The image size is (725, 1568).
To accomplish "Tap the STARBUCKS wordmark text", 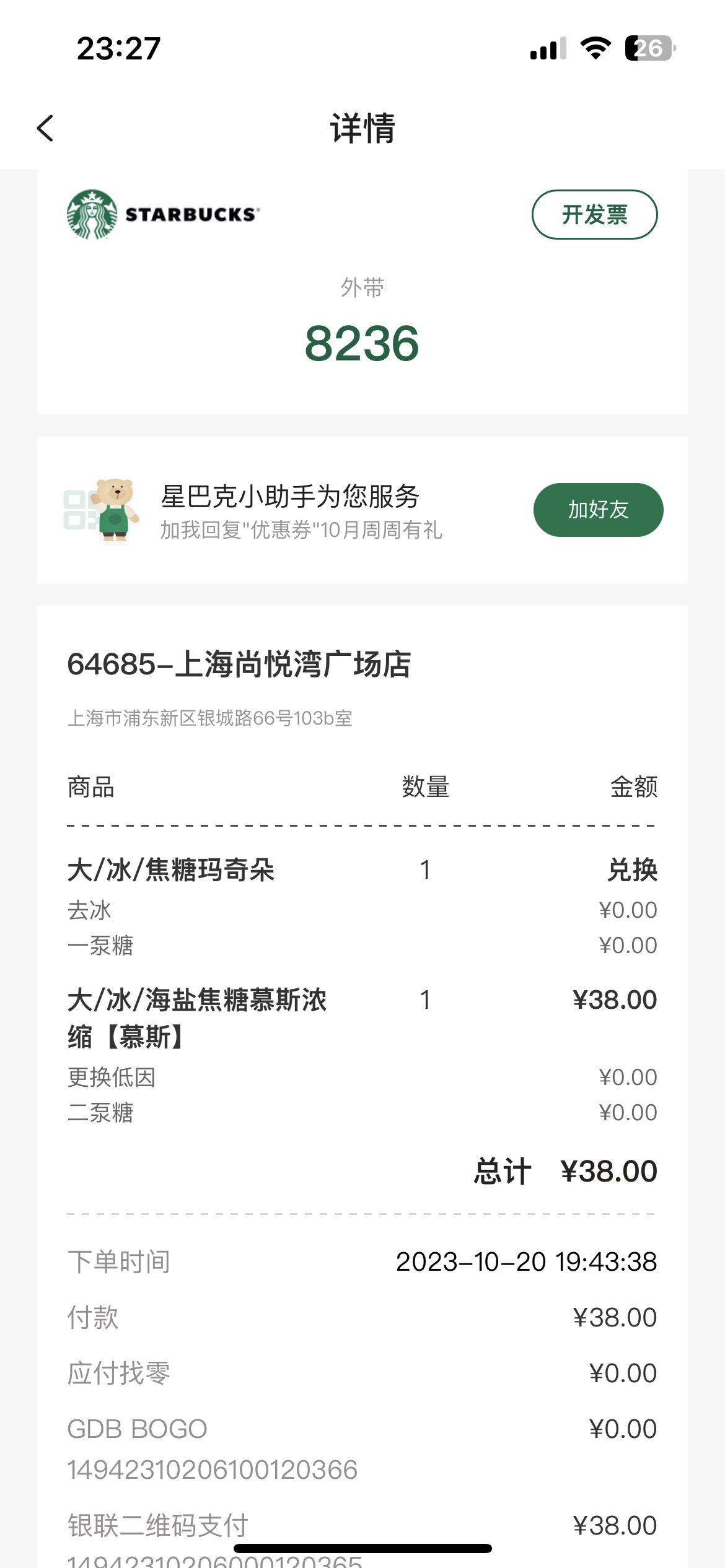I will coord(193,214).
